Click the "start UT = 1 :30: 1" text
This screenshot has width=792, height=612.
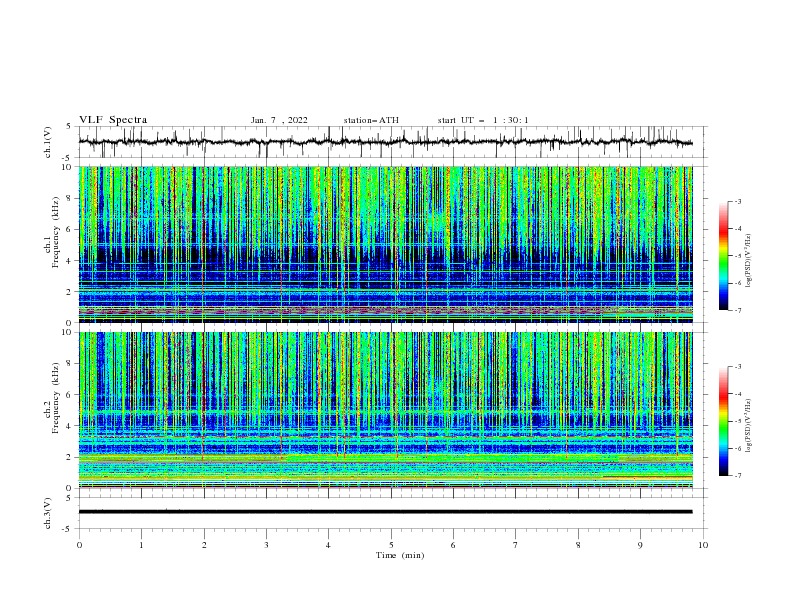[483, 120]
